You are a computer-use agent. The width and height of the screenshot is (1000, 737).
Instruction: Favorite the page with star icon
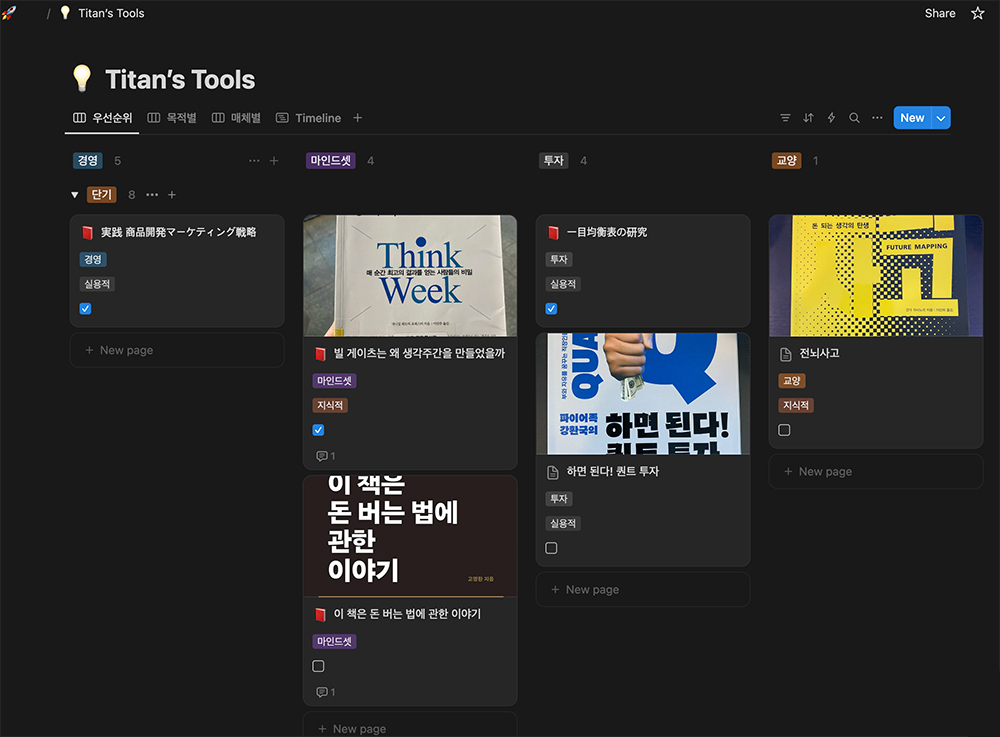tap(977, 13)
